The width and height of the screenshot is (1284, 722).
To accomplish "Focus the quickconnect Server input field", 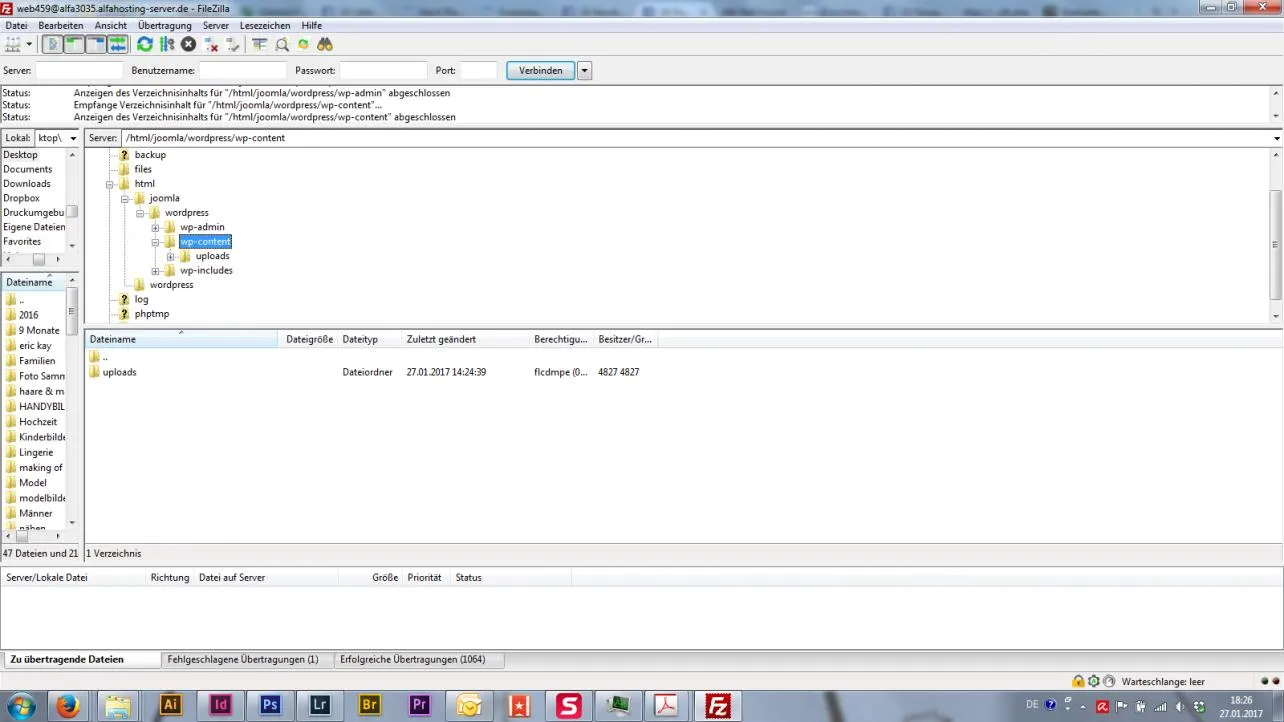I will 79,70.
